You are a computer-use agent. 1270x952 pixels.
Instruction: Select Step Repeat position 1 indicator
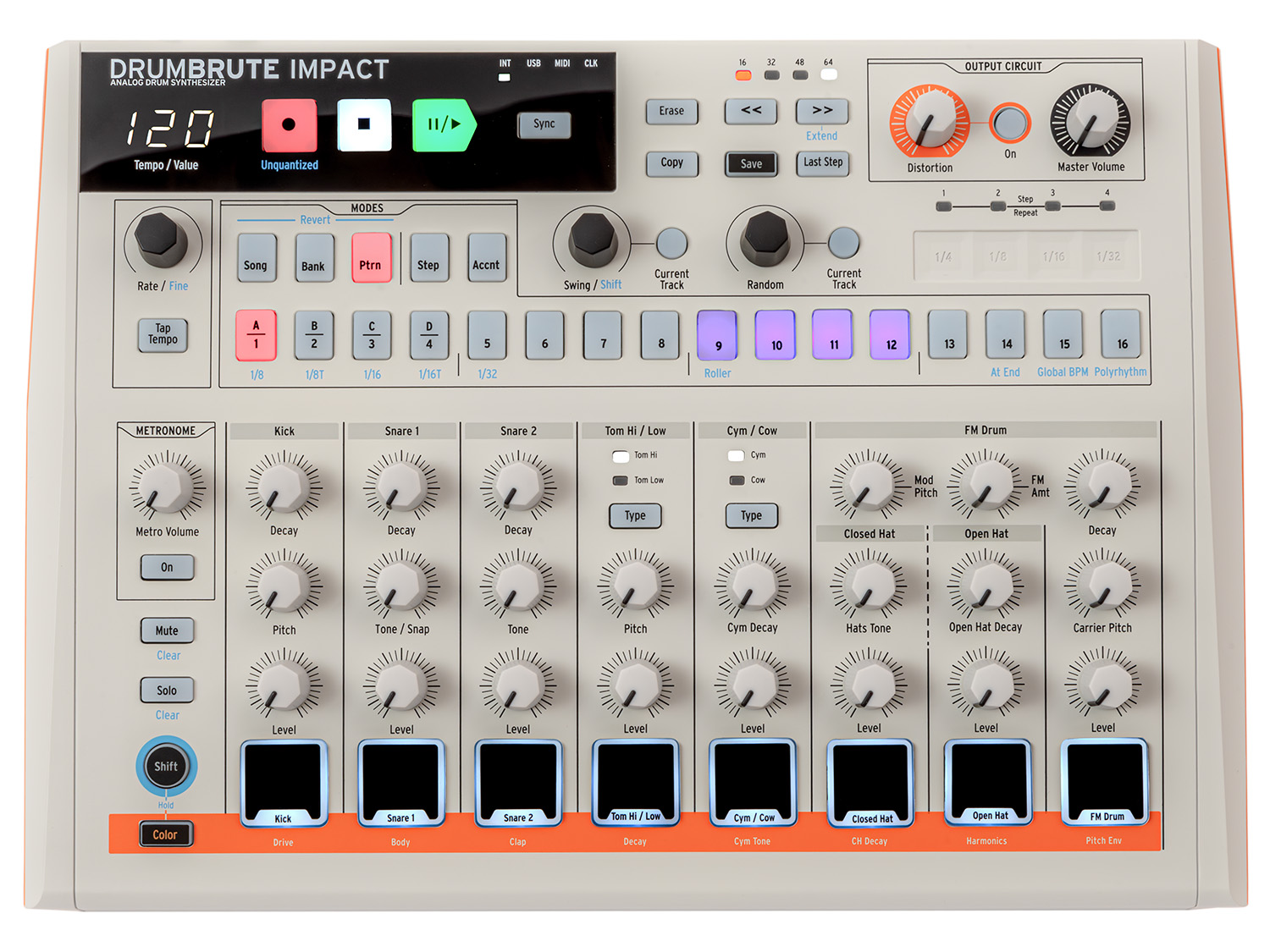point(943,206)
